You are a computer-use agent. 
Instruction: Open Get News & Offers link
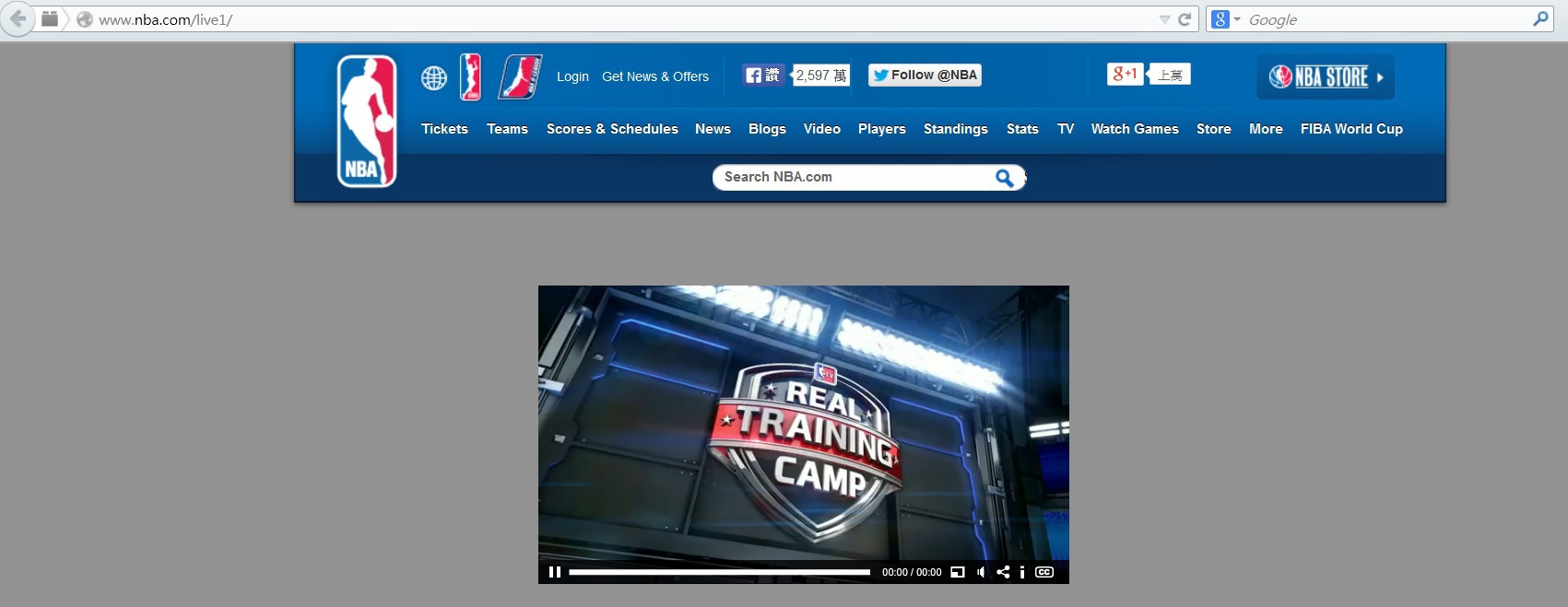655,76
